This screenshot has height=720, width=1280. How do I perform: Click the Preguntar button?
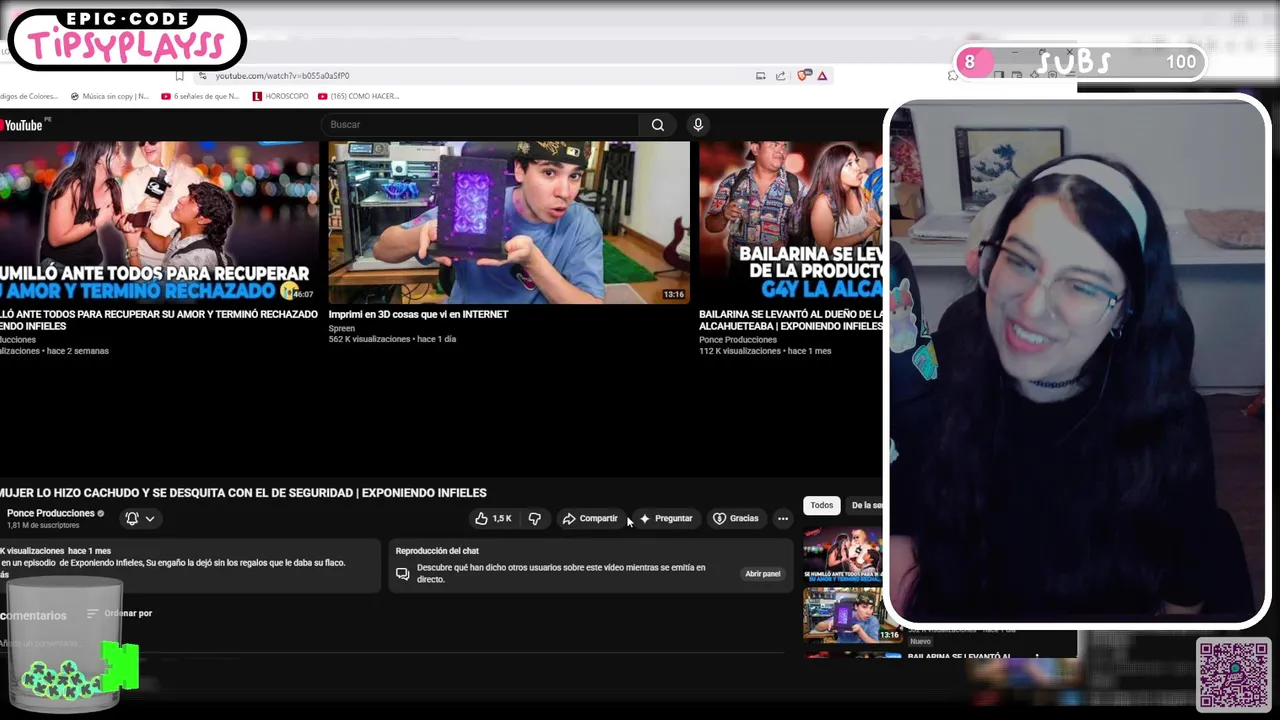coord(666,518)
